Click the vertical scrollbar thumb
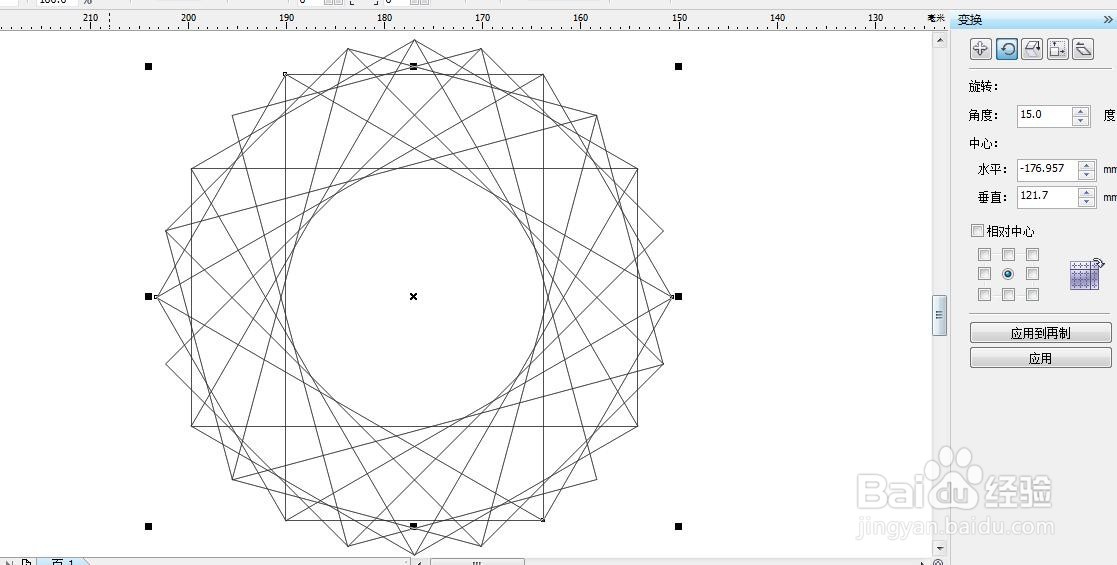The image size is (1117, 565). click(x=940, y=315)
